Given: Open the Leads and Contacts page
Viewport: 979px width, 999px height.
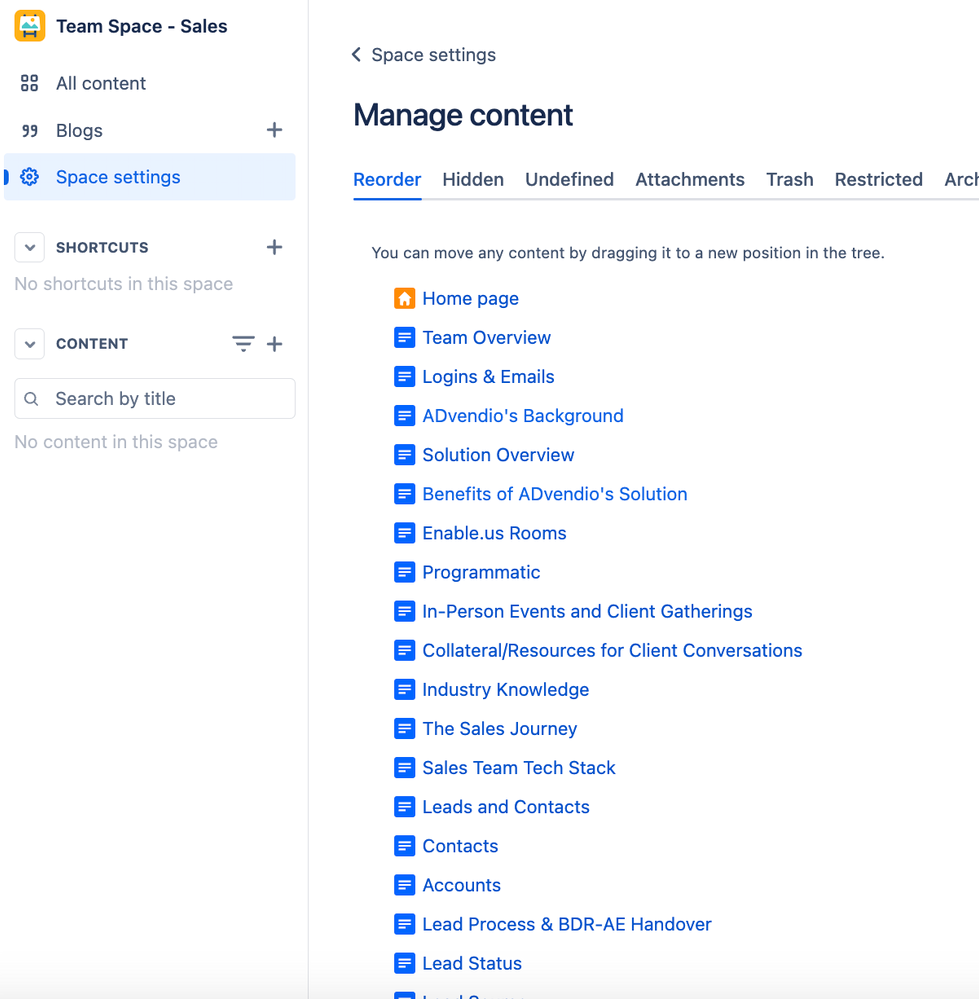Looking at the screenshot, I should [x=506, y=807].
